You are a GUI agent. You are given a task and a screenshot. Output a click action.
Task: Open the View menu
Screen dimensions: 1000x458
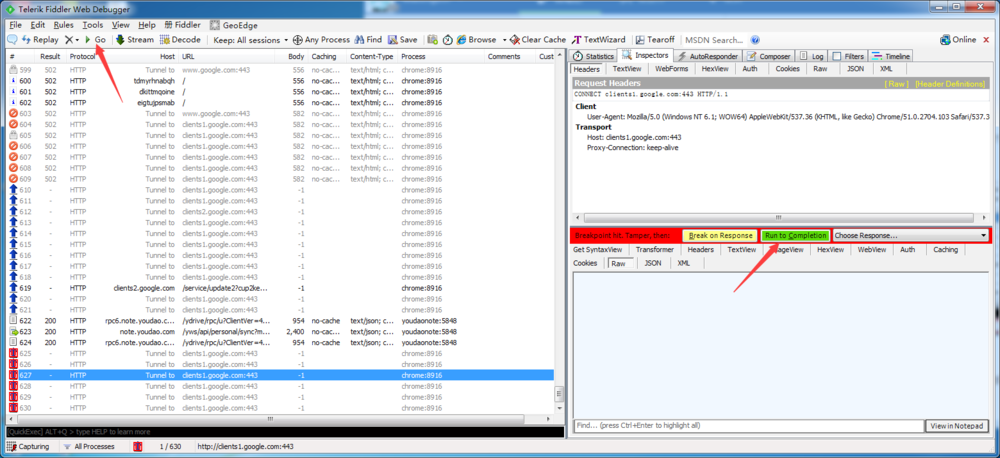[x=121, y=25]
